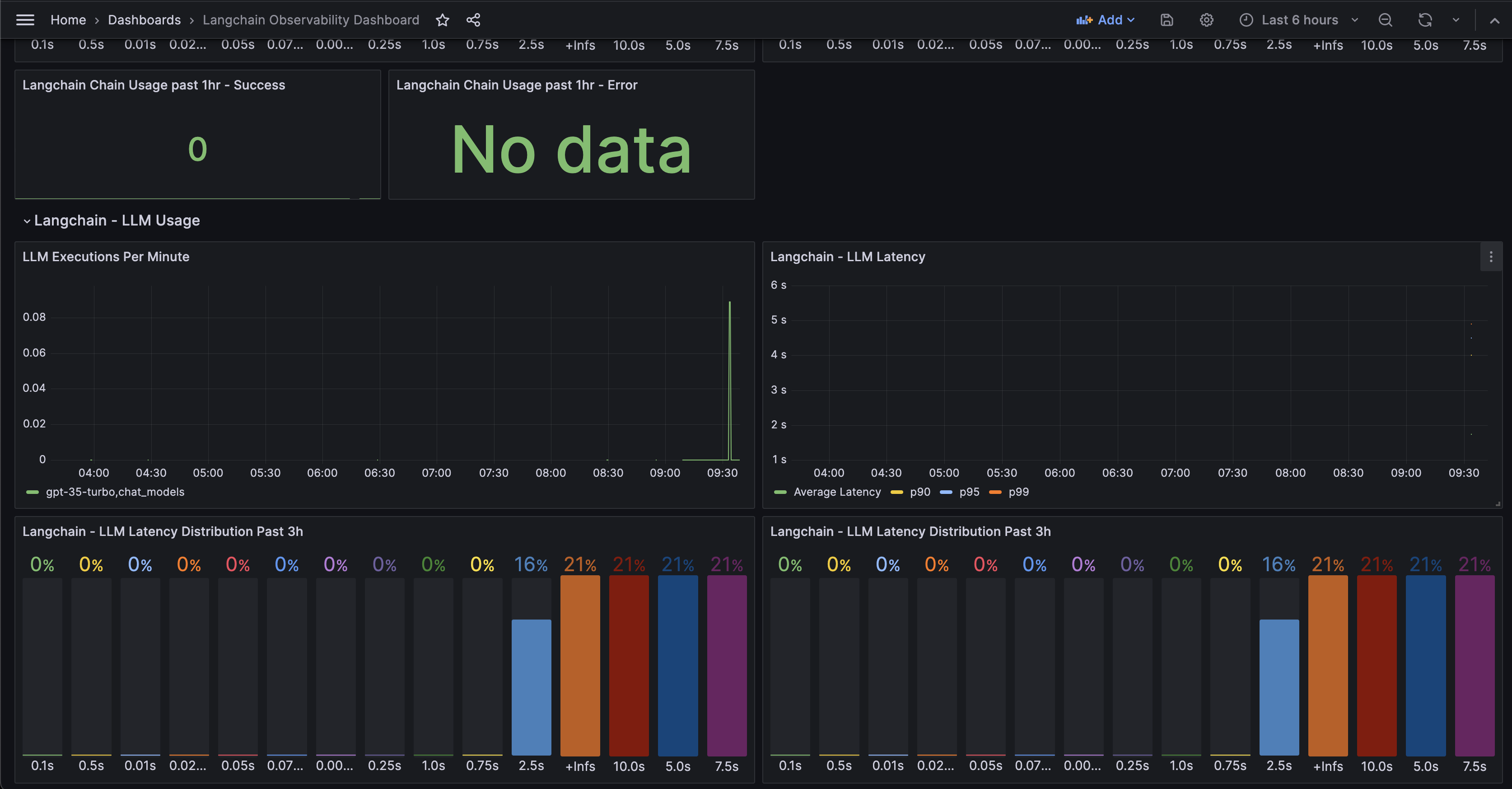Open dashboard settings gear

(x=1206, y=20)
